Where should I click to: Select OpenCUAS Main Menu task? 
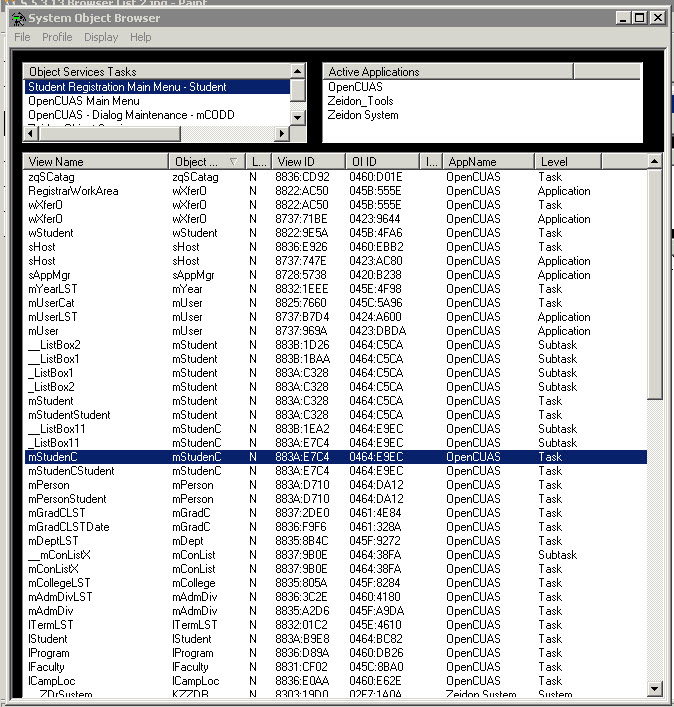point(84,101)
